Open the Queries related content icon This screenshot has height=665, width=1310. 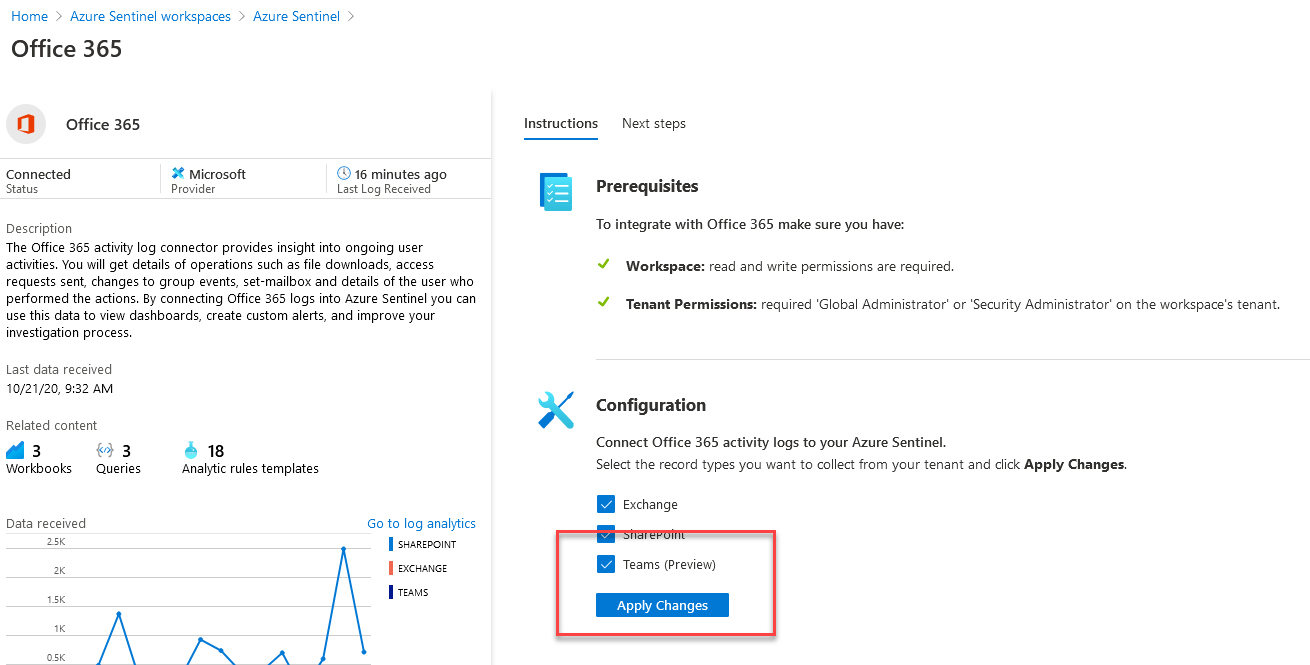[x=105, y=451]
